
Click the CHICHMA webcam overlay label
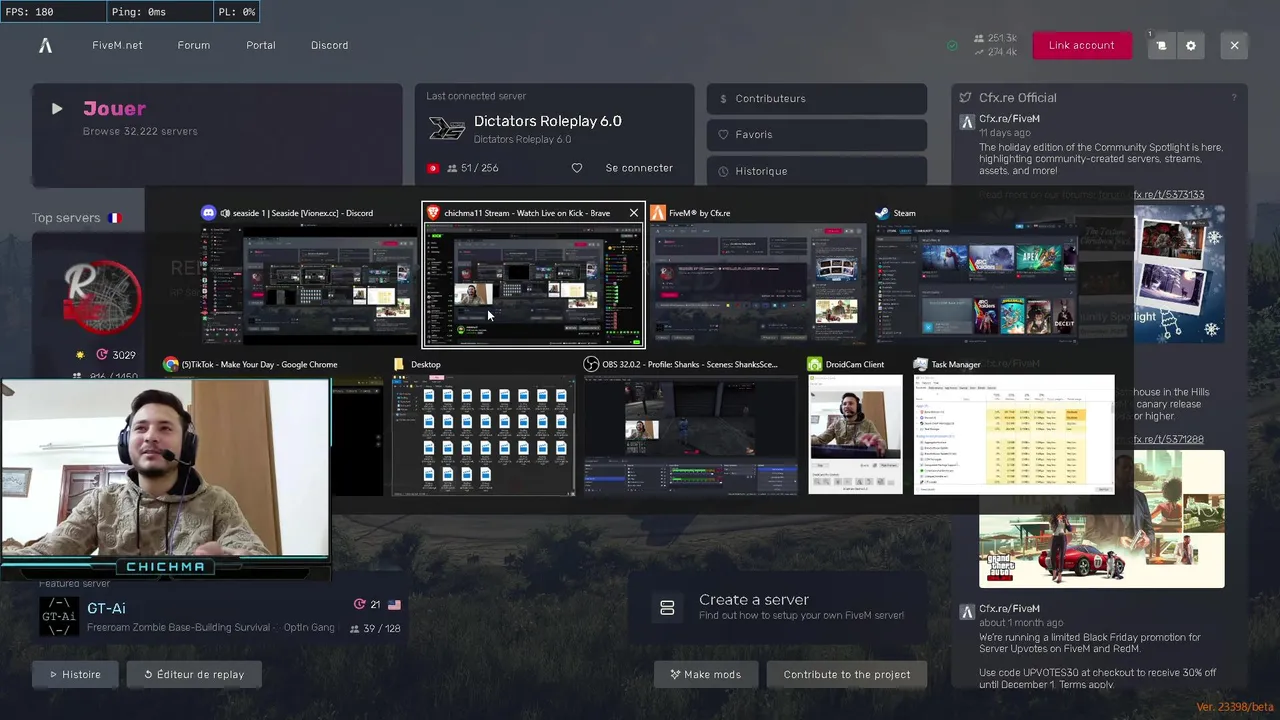point(165,567)
